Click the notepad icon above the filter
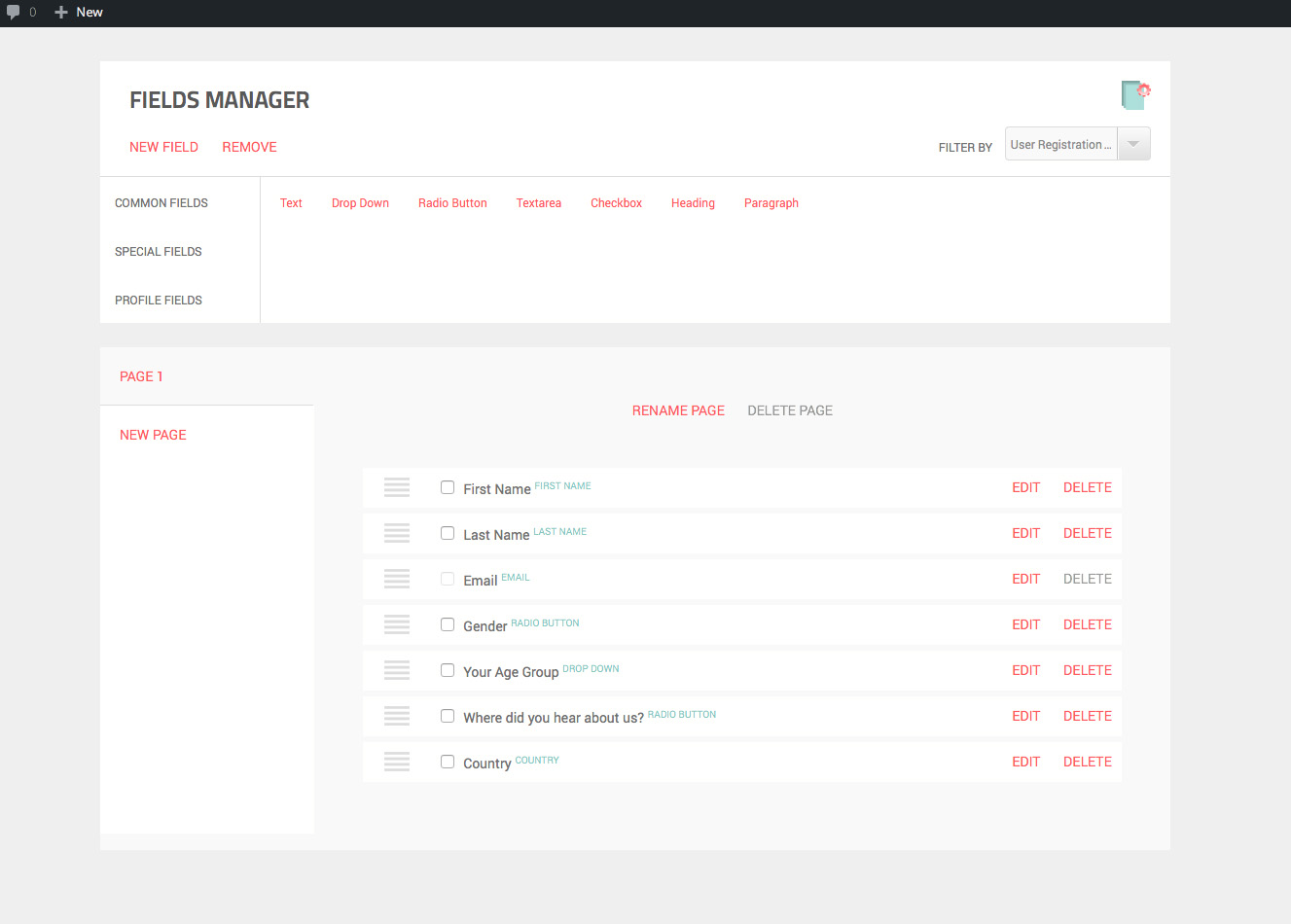The width and height of the screenshot is (1291, 924). (x=1134, y=94)
